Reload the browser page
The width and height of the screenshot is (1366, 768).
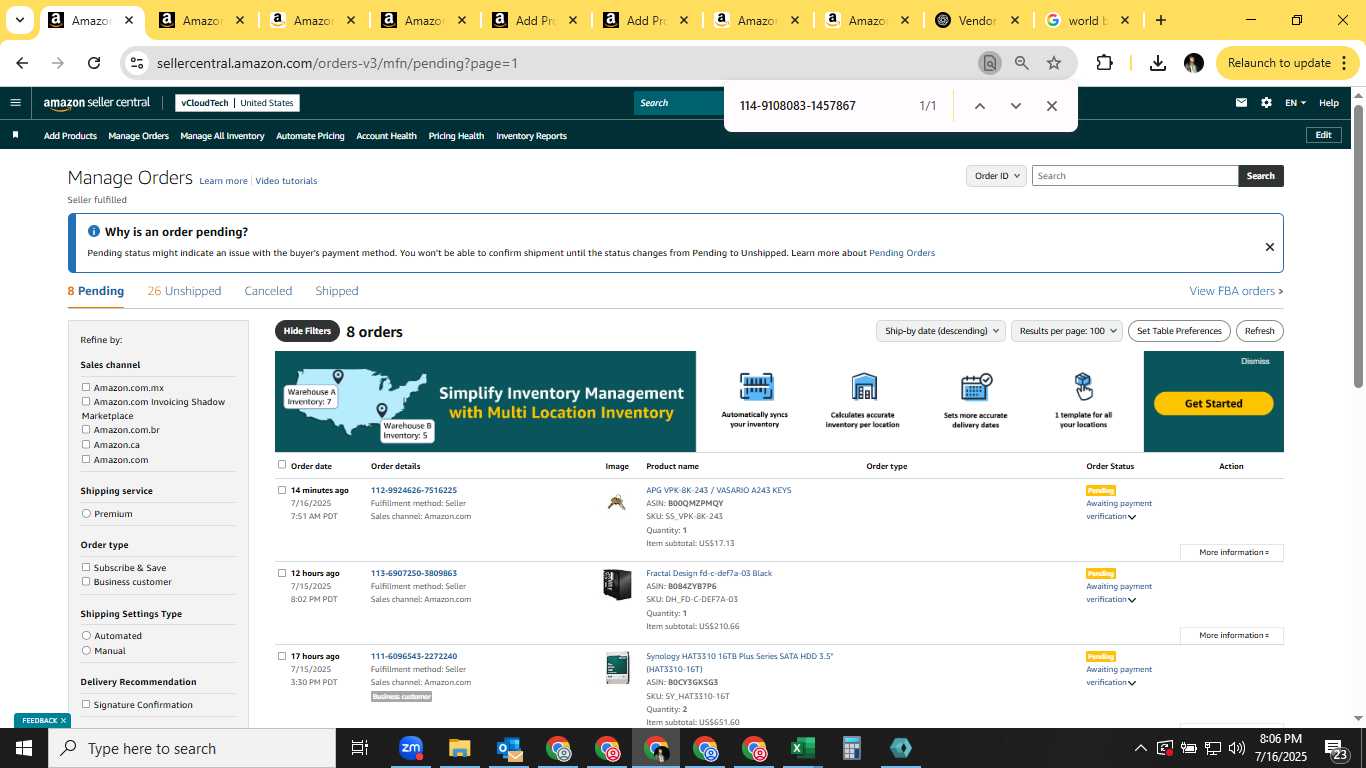(94, 63)
